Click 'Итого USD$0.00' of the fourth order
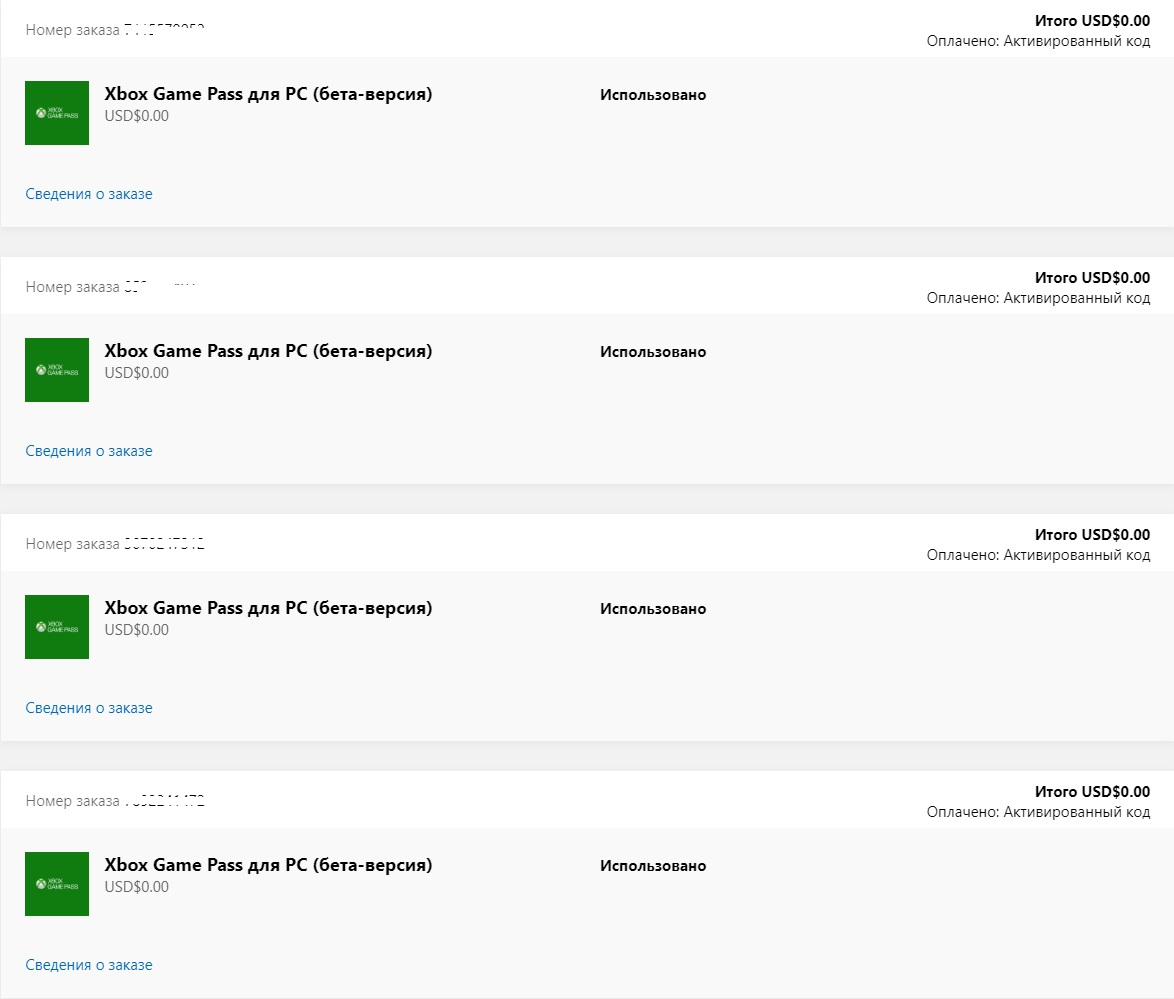1174x999 pixels. pos(1092,792)
